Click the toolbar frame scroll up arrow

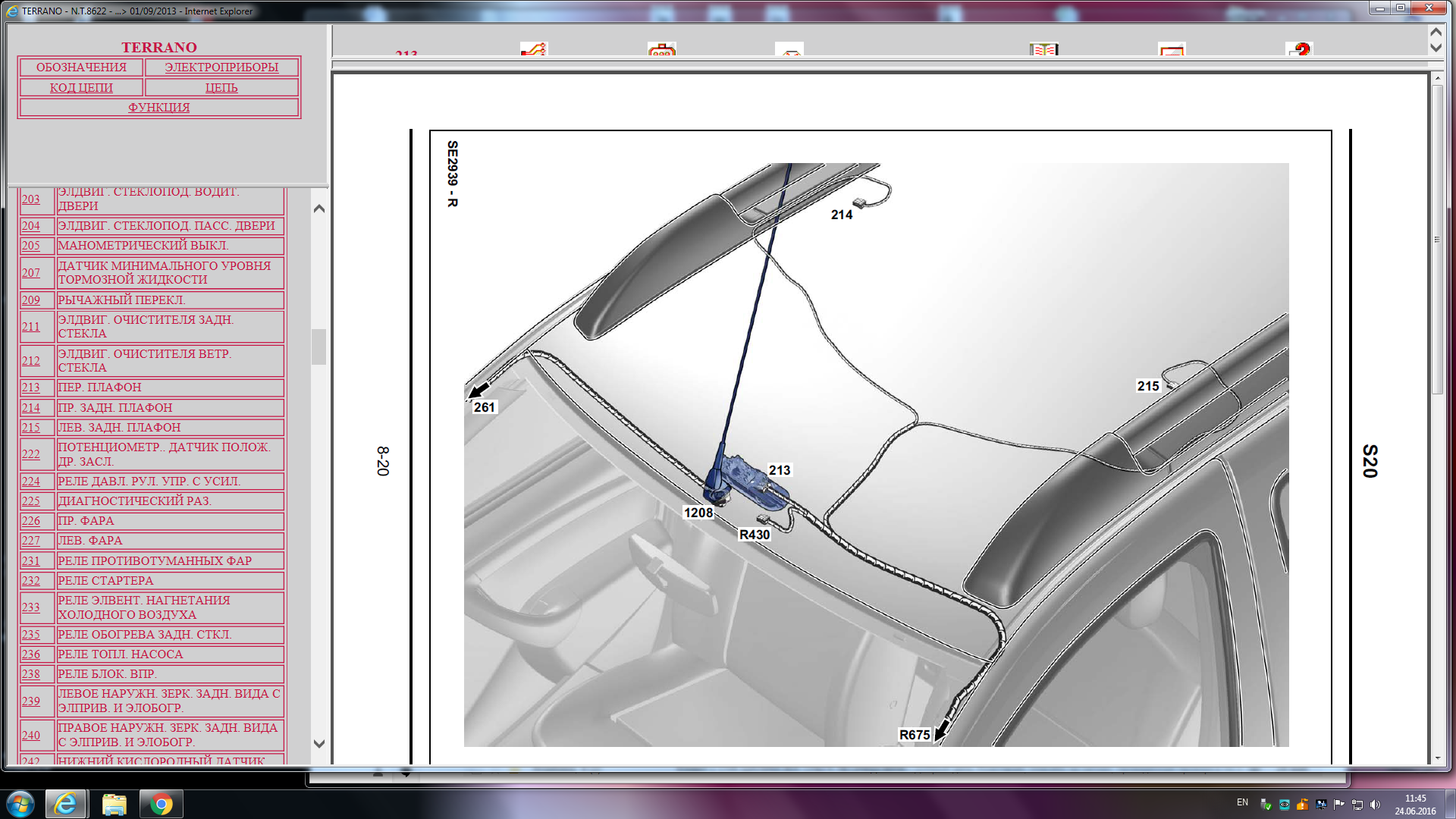pyautogui.click(x=1436, y=33)
